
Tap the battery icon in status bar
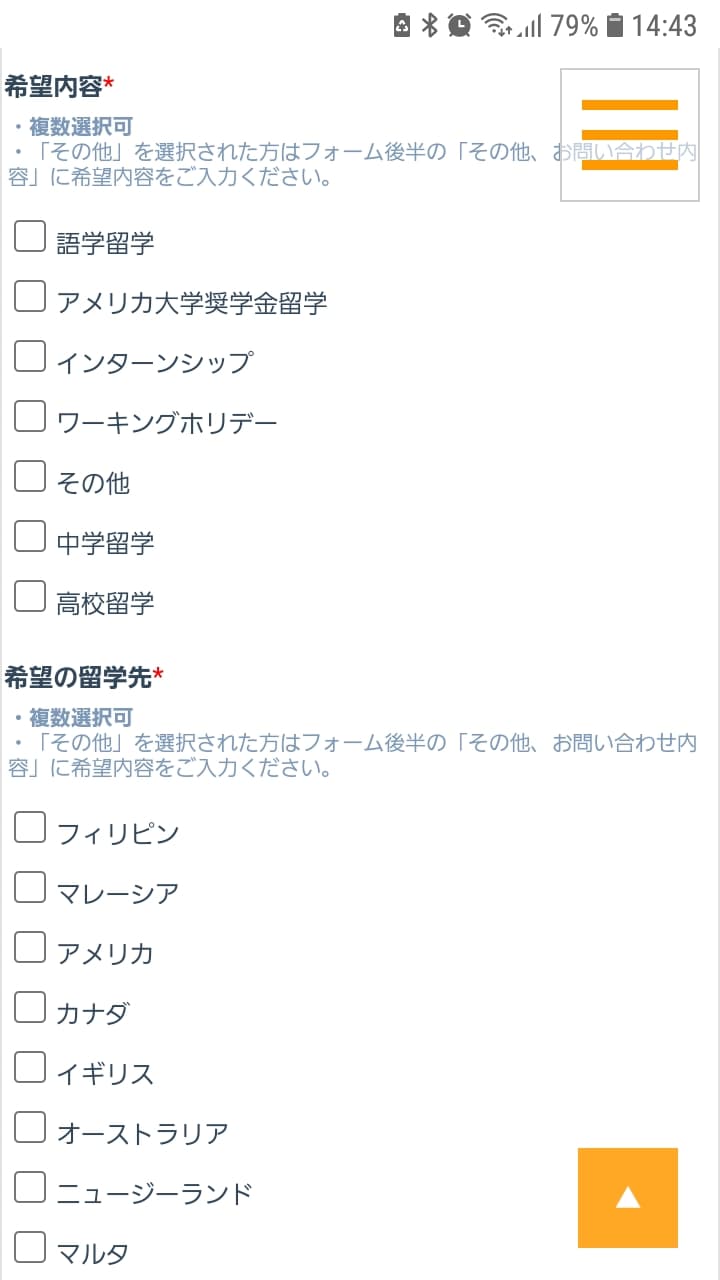pyautogui.click(x=615, y=25)
